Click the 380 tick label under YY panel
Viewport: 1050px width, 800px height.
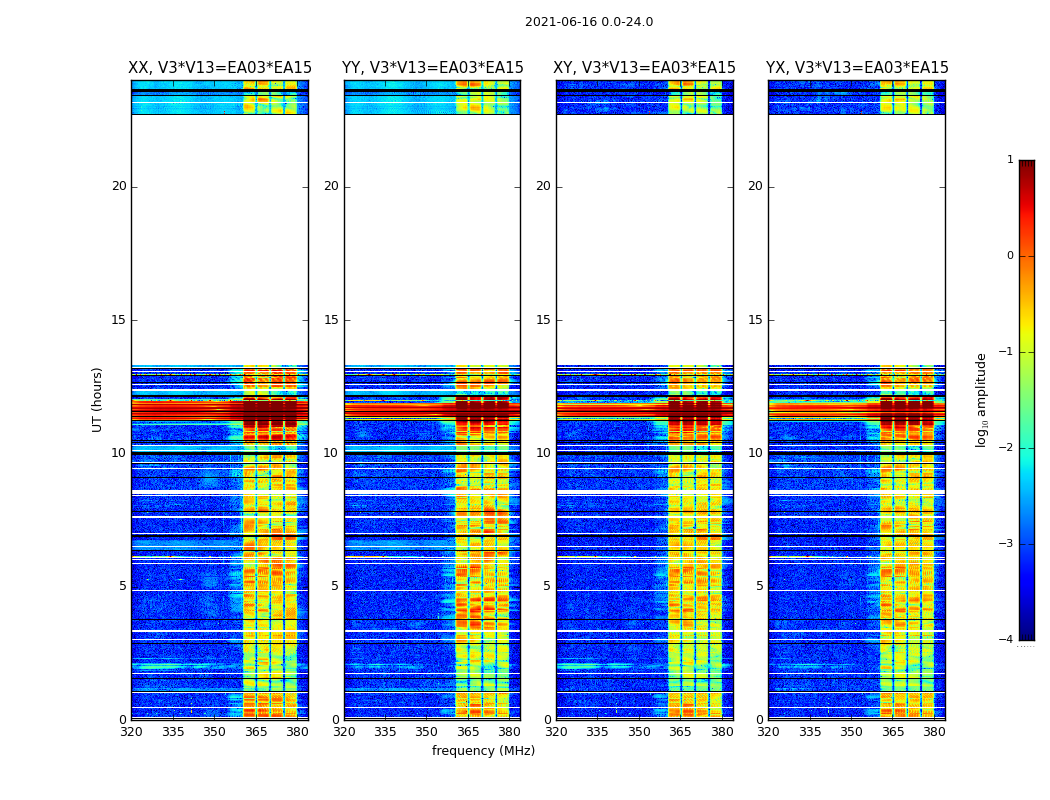pyautogui.click(x=509, y=732)
